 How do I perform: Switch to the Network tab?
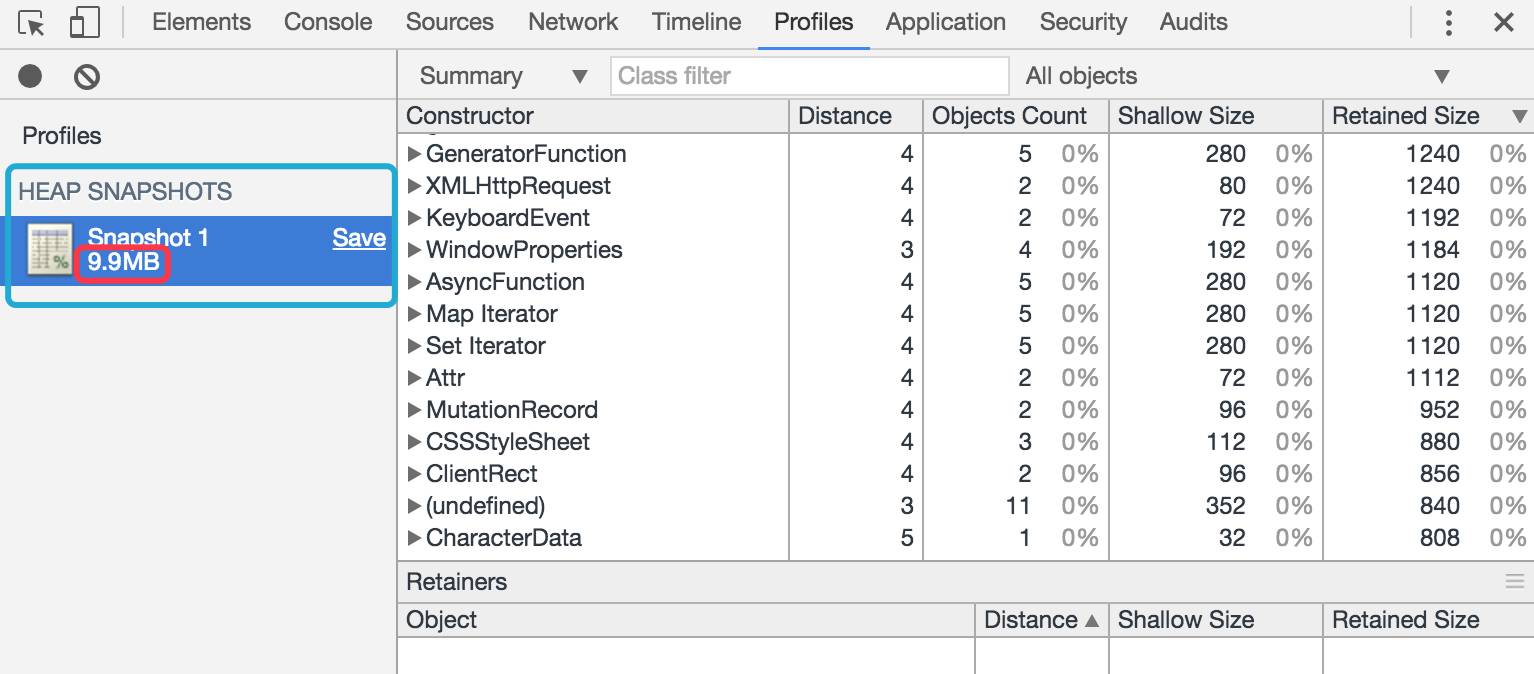tap(573, 22)
